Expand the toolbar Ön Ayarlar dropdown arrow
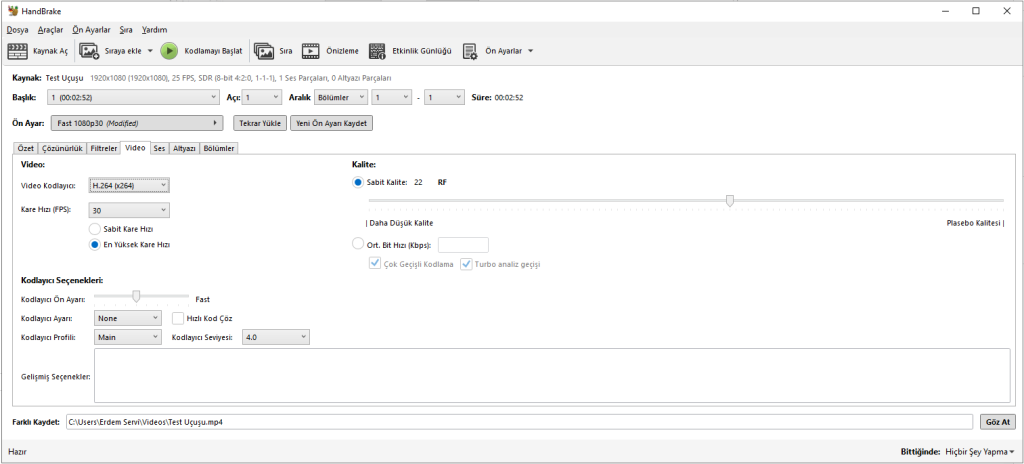Image resolution: width=1024 pixels, height=464 pixels. point(530,51)
